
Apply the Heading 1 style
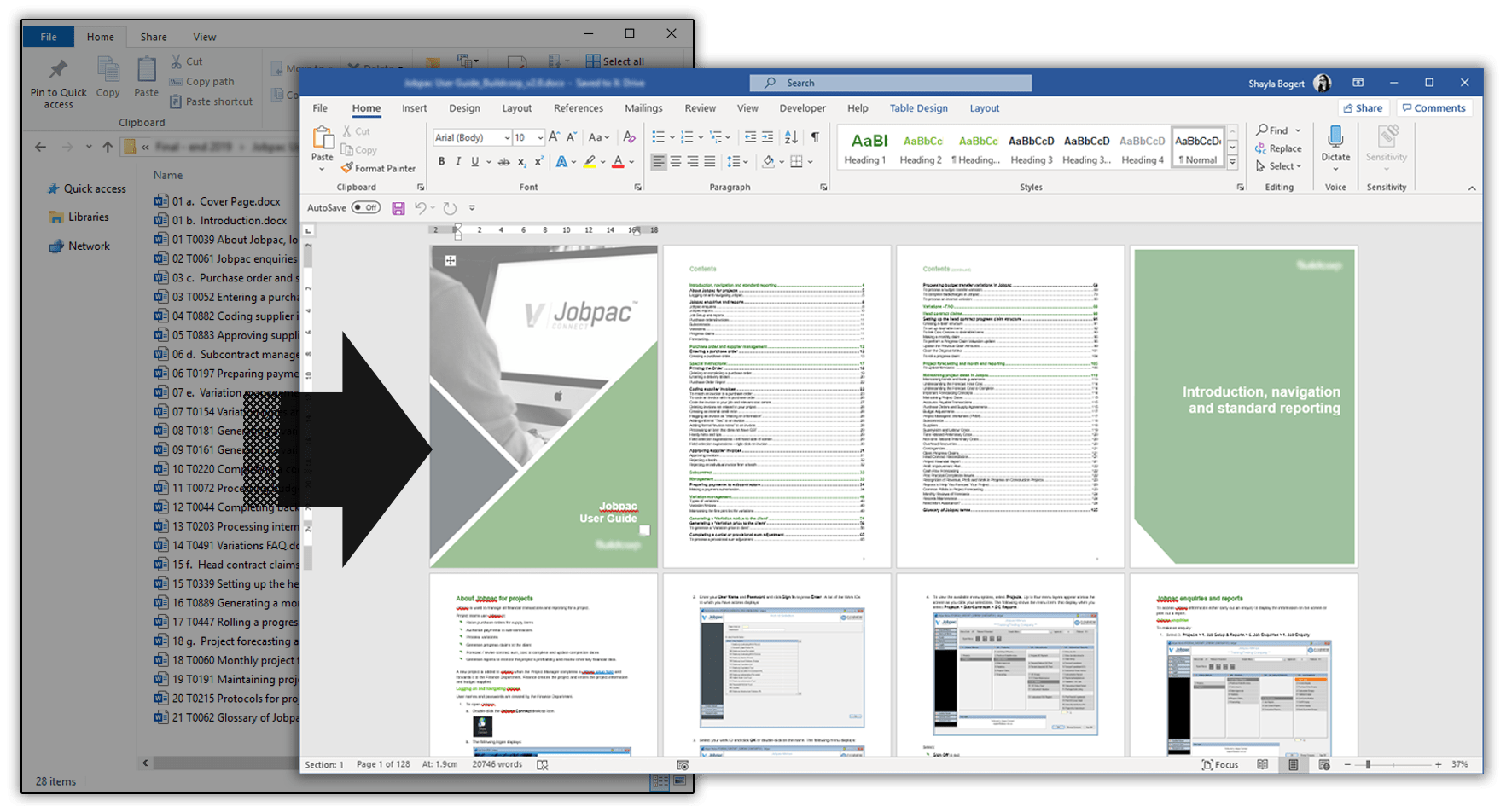[865, 148]
